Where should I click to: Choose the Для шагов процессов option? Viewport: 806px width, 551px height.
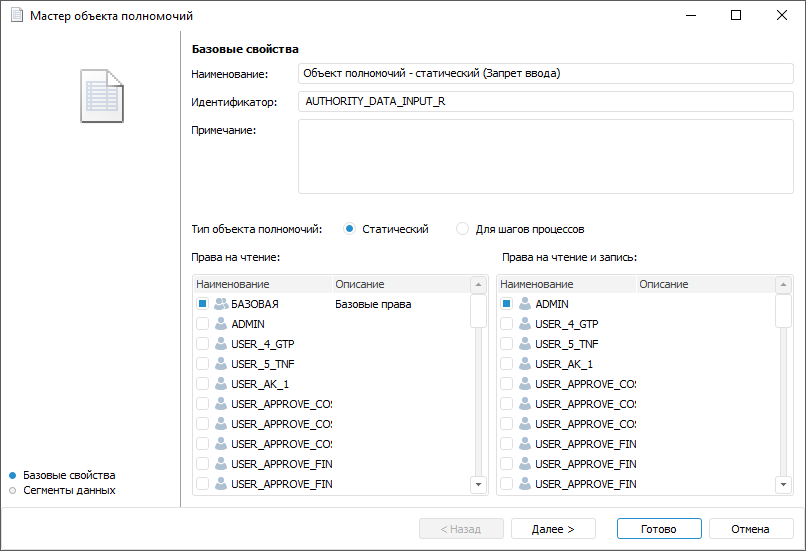click(462, 229)
